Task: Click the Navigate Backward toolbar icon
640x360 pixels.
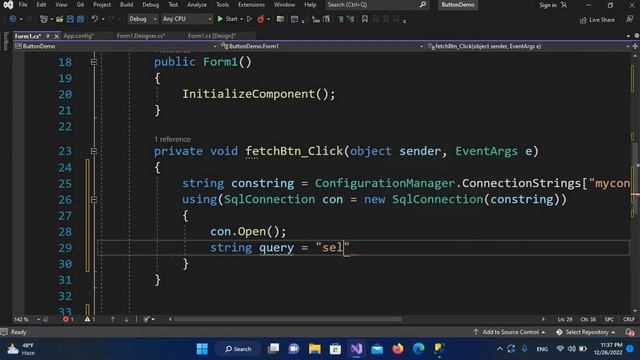Action: pos(13,19)
